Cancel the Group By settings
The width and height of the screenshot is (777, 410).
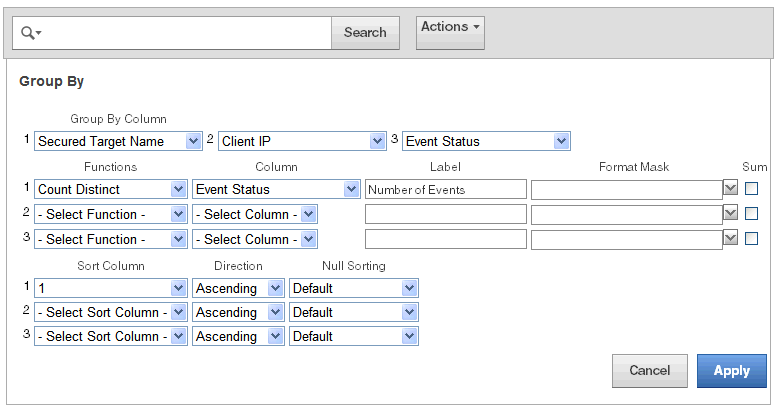coord(649,371)
